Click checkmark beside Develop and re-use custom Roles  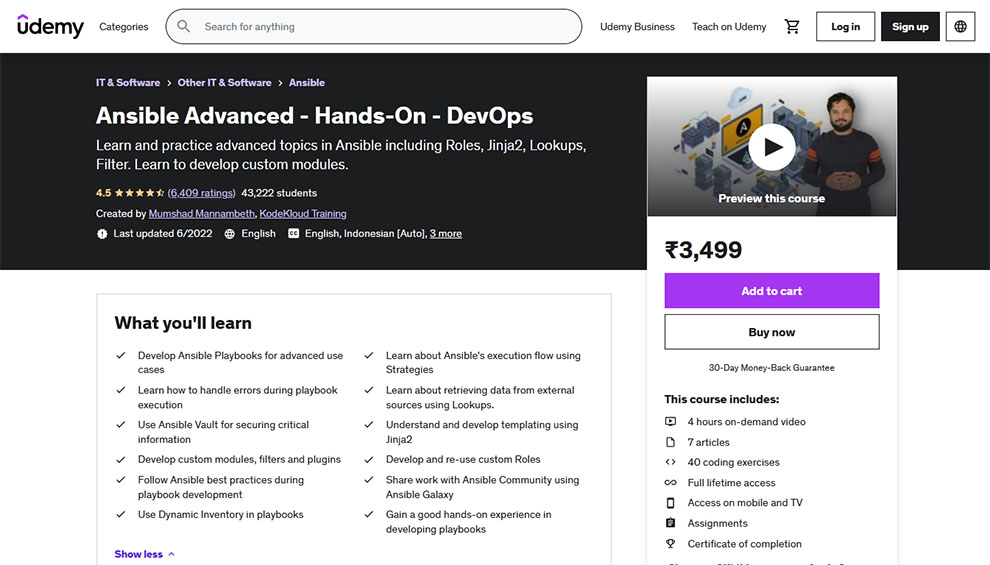pyautogui.click(x=369, y=460)
